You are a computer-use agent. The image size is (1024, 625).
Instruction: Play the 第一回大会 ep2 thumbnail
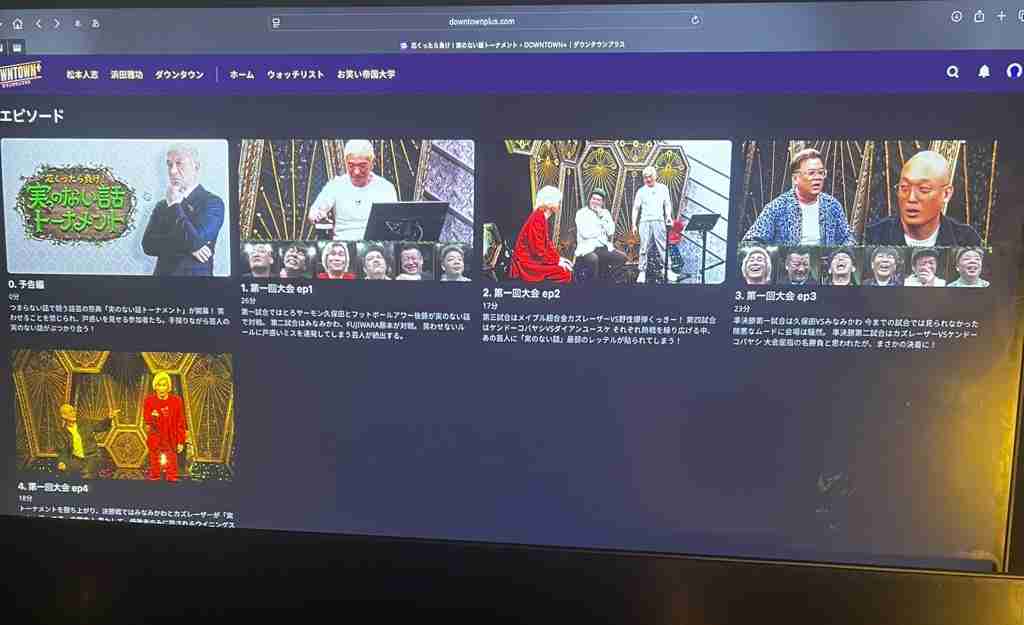click(607, 212)
